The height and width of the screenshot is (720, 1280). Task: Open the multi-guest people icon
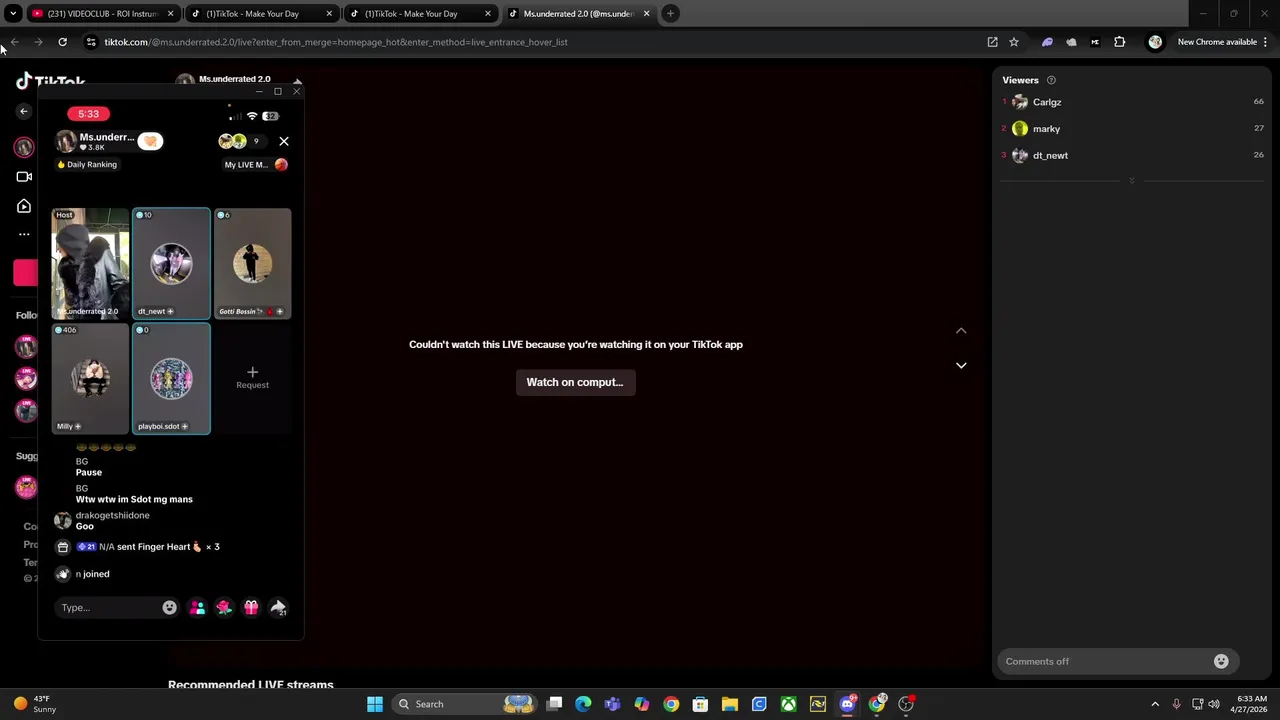point(197,607)
